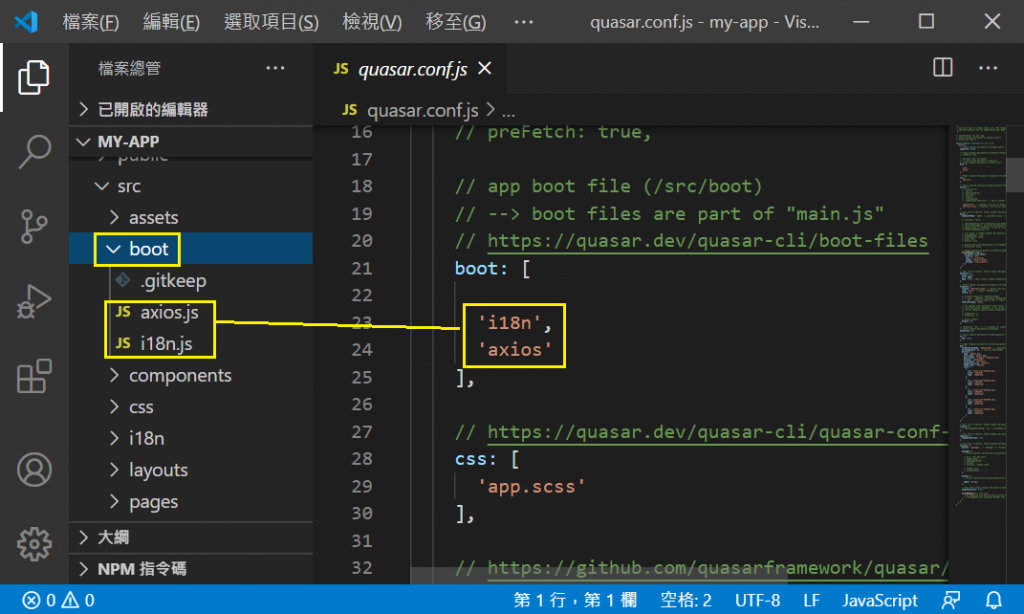Open the Accounts menu icon
Viewport: 1024px width, 614px height.
click(34, 470)
